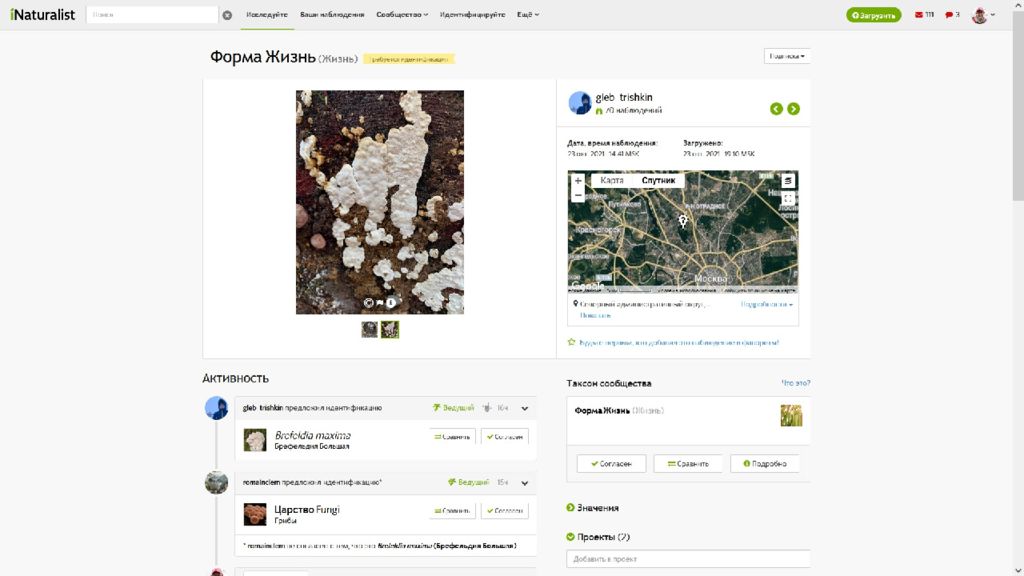Open gleb_trishkin username link in header
The image size is (1024, 576).
point(624,97)
